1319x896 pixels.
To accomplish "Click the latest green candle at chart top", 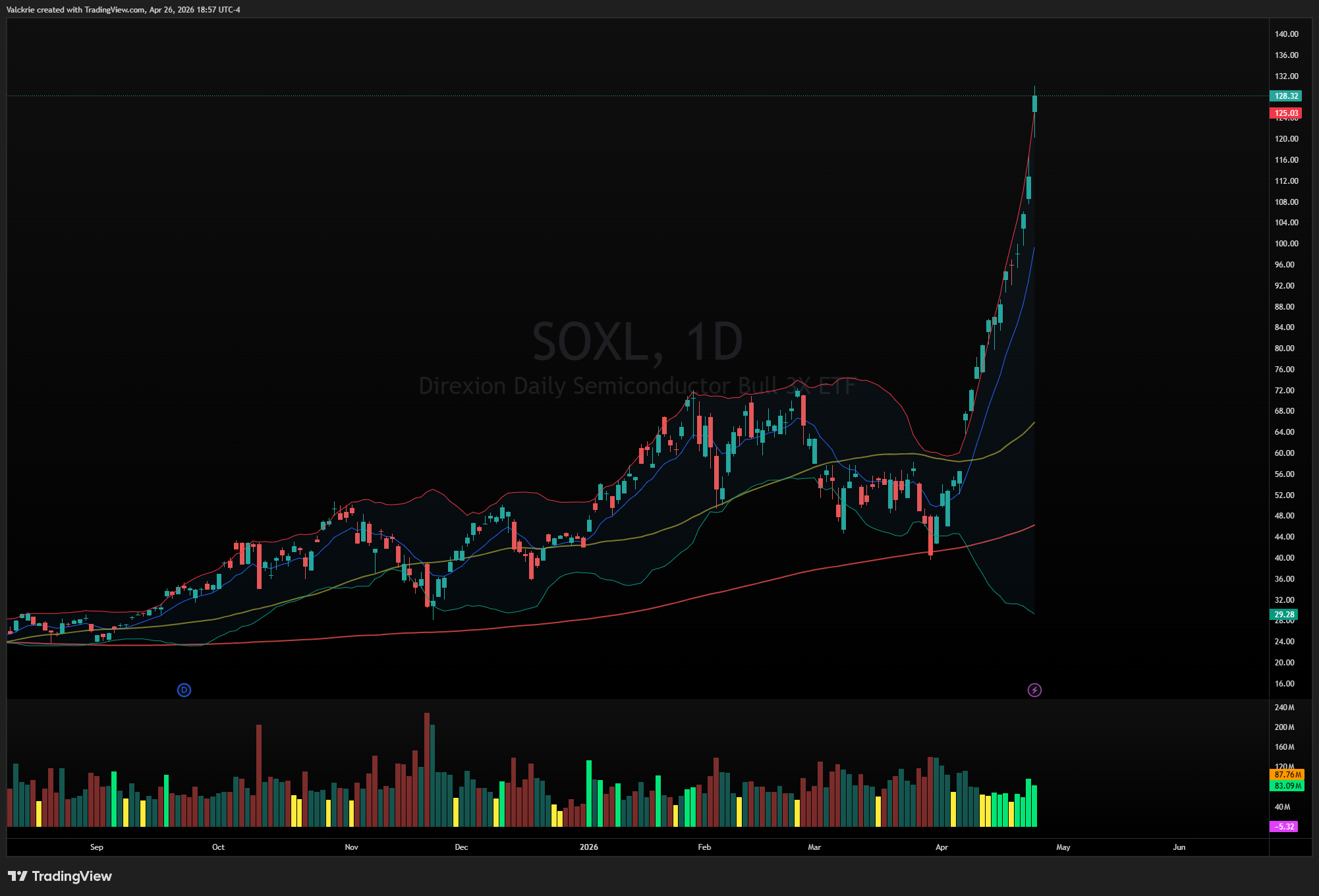I will pyautogui.click(x=1034, y=103).
